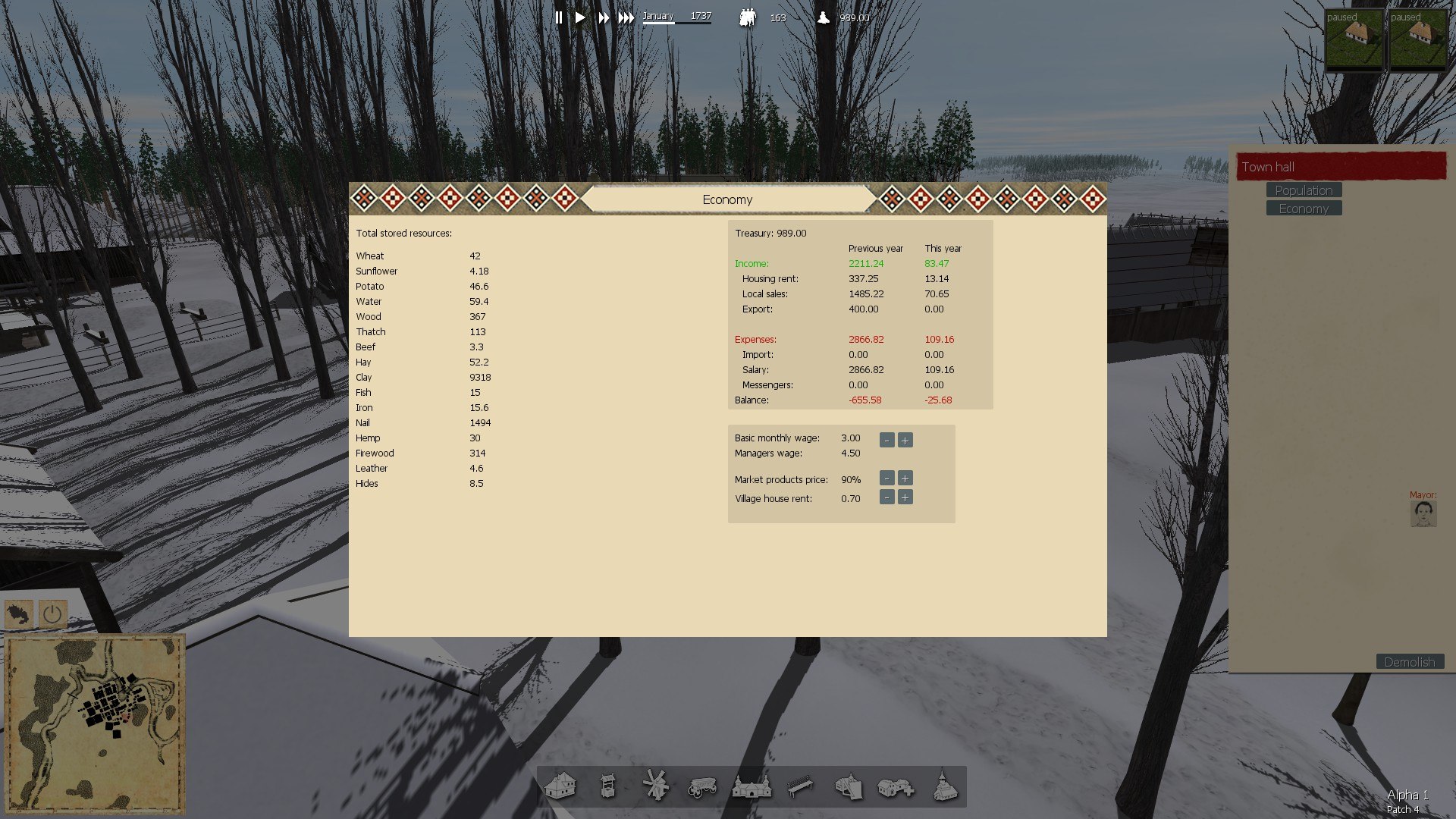
Task: Open the windmill build menu
Action: pyautogui.click(x=655, y=786)
